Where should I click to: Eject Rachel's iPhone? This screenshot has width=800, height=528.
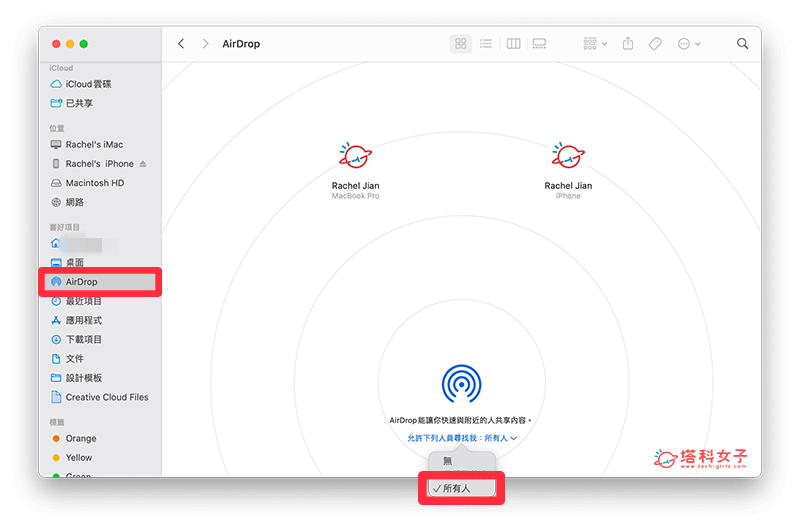(143, 164)
